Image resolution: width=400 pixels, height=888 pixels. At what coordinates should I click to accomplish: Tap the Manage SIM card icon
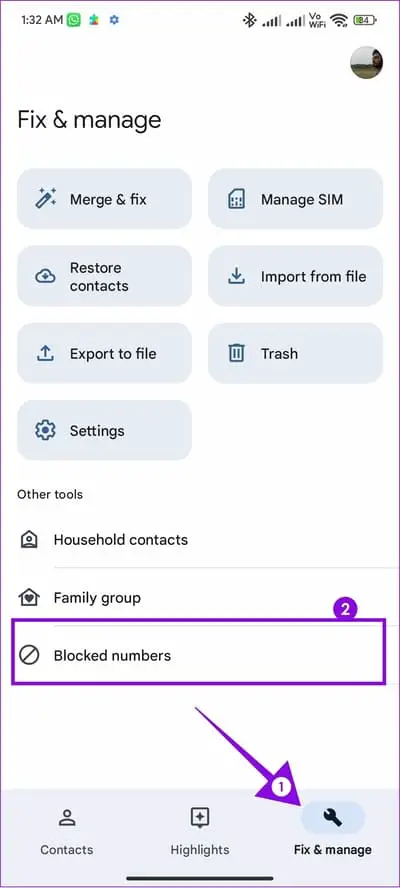coord(236,199)
